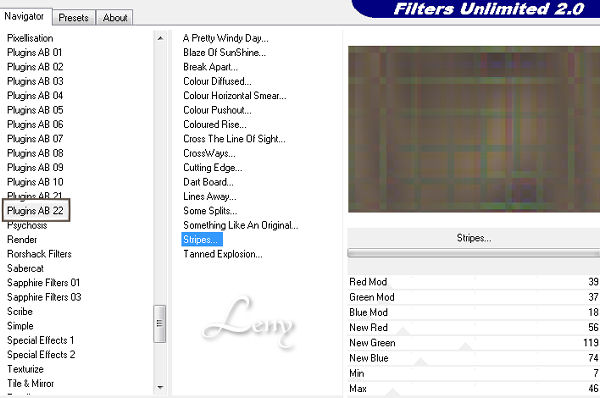Click the New Blue slider handle
The image size is (600, 398).
420,362
